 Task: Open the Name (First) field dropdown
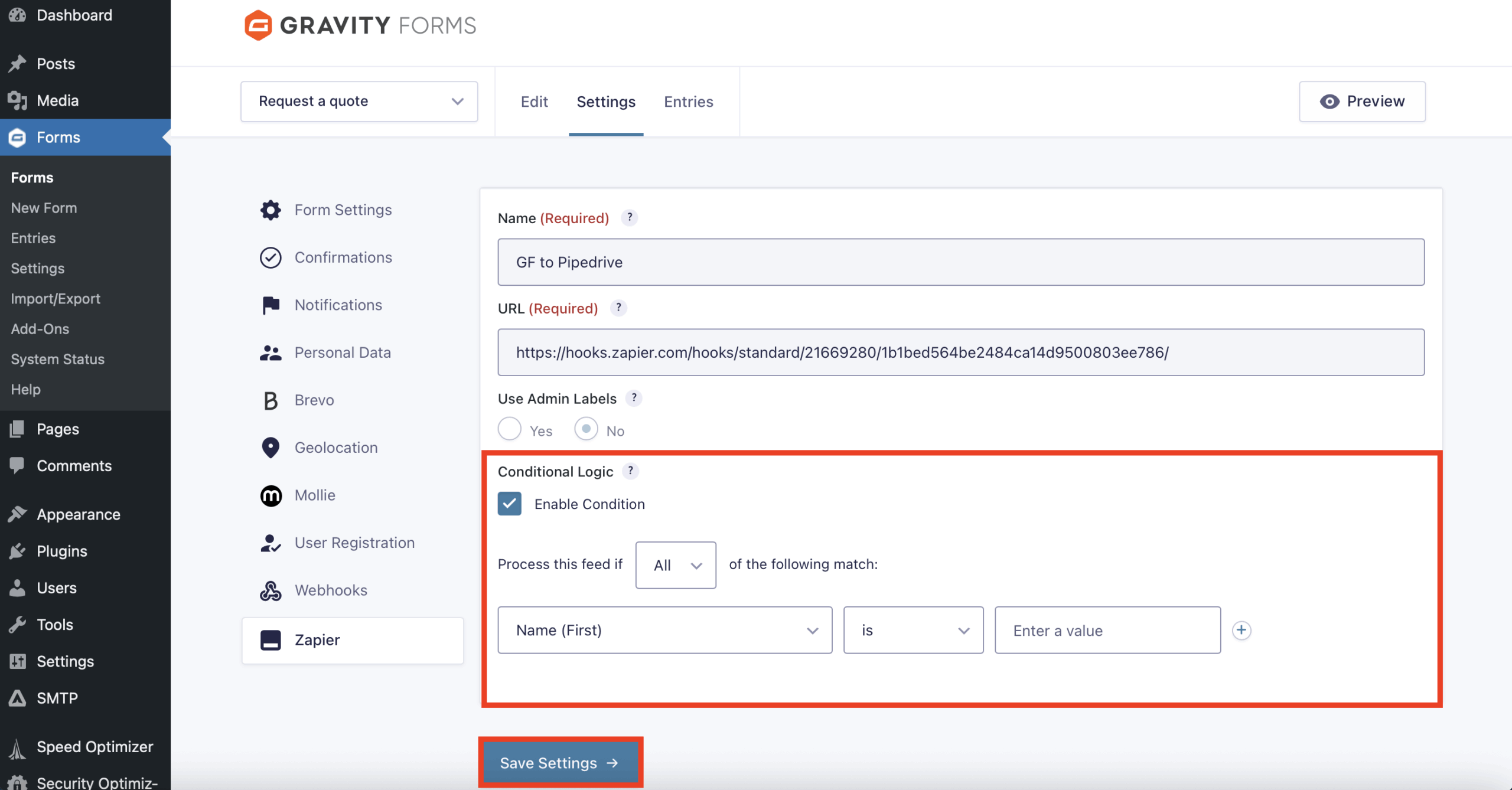pos(664,630)
